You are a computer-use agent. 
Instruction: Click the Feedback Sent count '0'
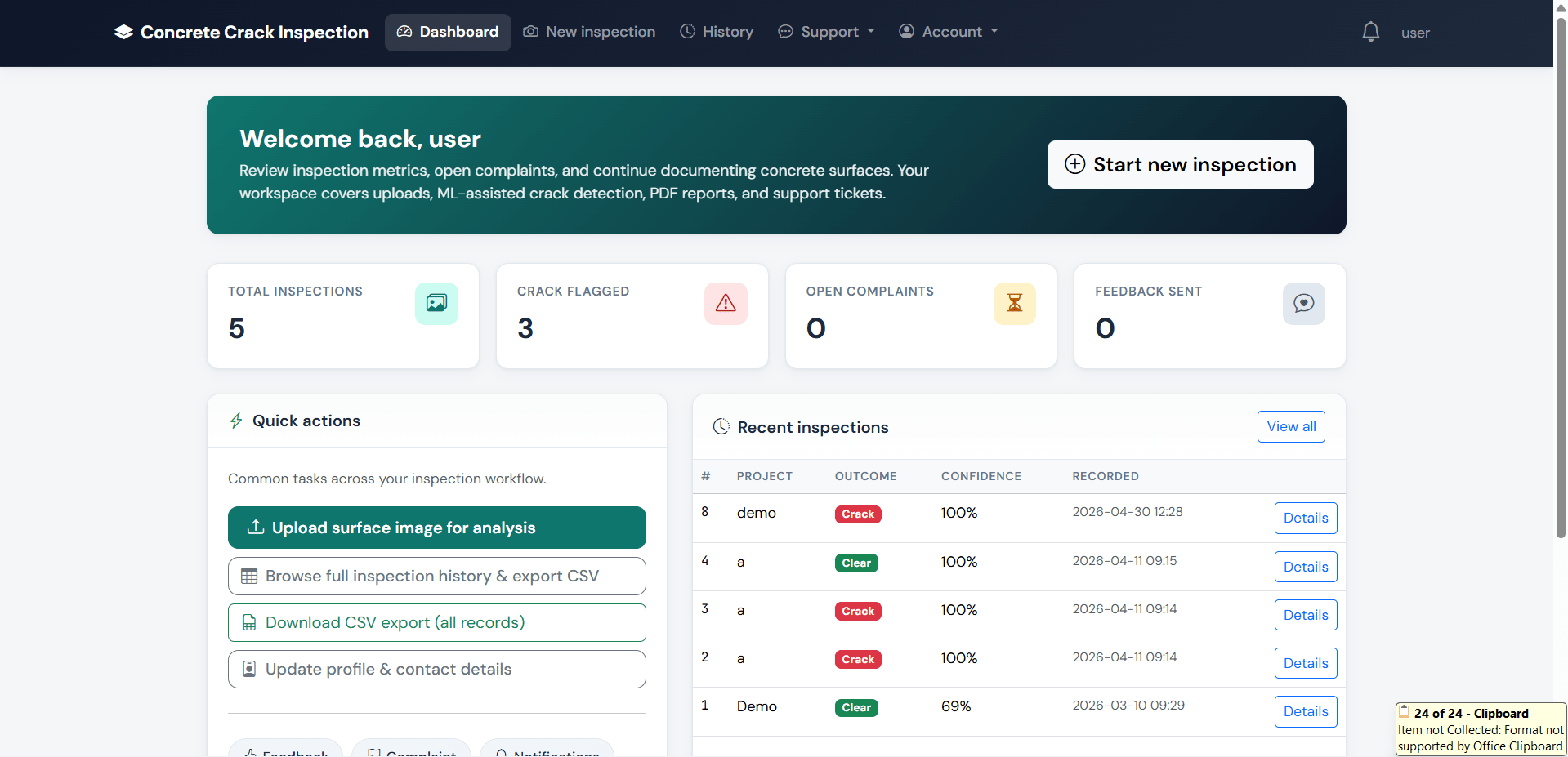[x=1105, y=328]
